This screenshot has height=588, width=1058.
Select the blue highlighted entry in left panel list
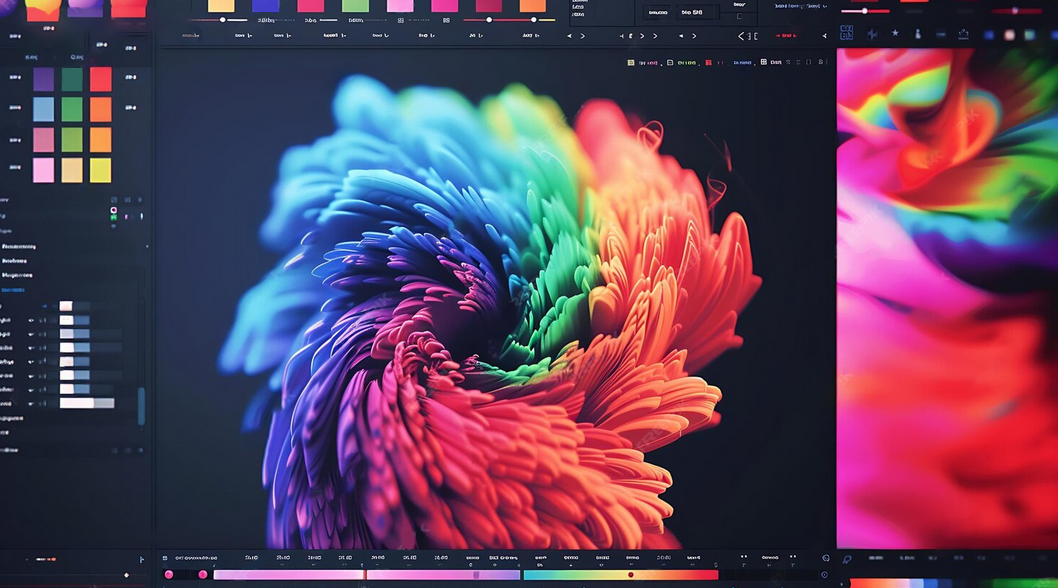[x=14, y=290]
